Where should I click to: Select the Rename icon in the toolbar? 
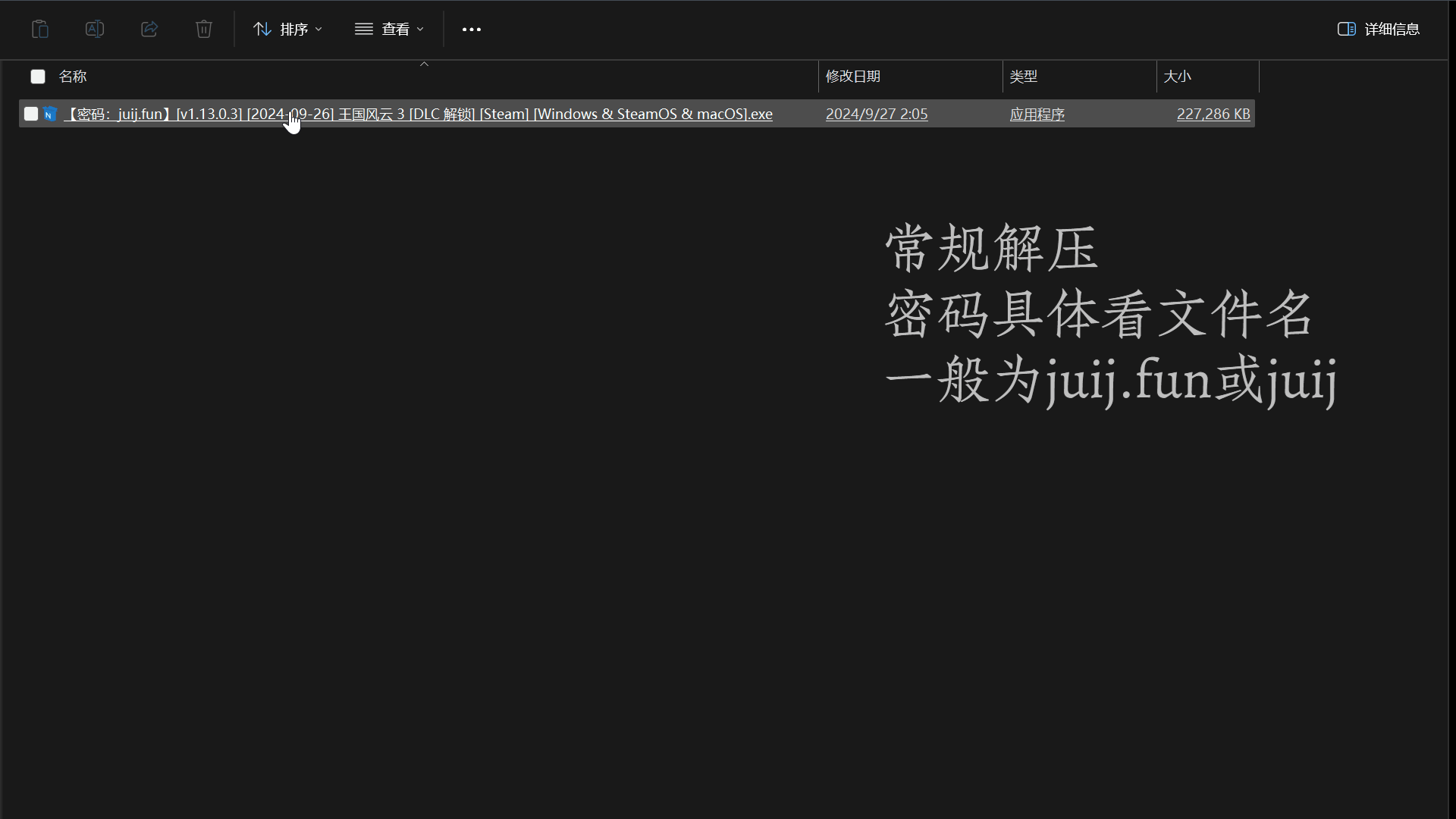pyautogui.click(x=94, y=29)
